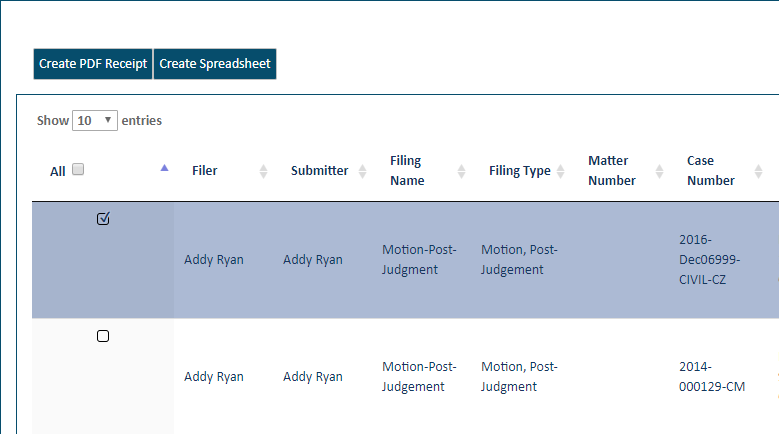779x434 pixels.
Task: Click sort arrows beside Filing Type
Action: click(x=561, y=171)
